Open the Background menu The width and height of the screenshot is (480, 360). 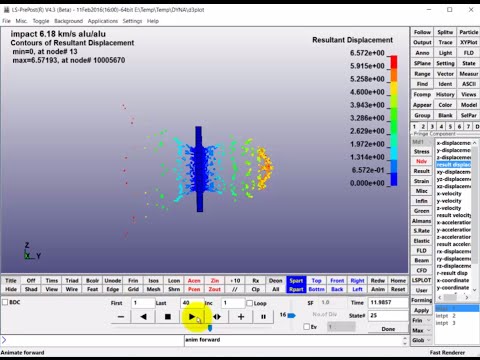pyautogui.click(x=69, y=21)
